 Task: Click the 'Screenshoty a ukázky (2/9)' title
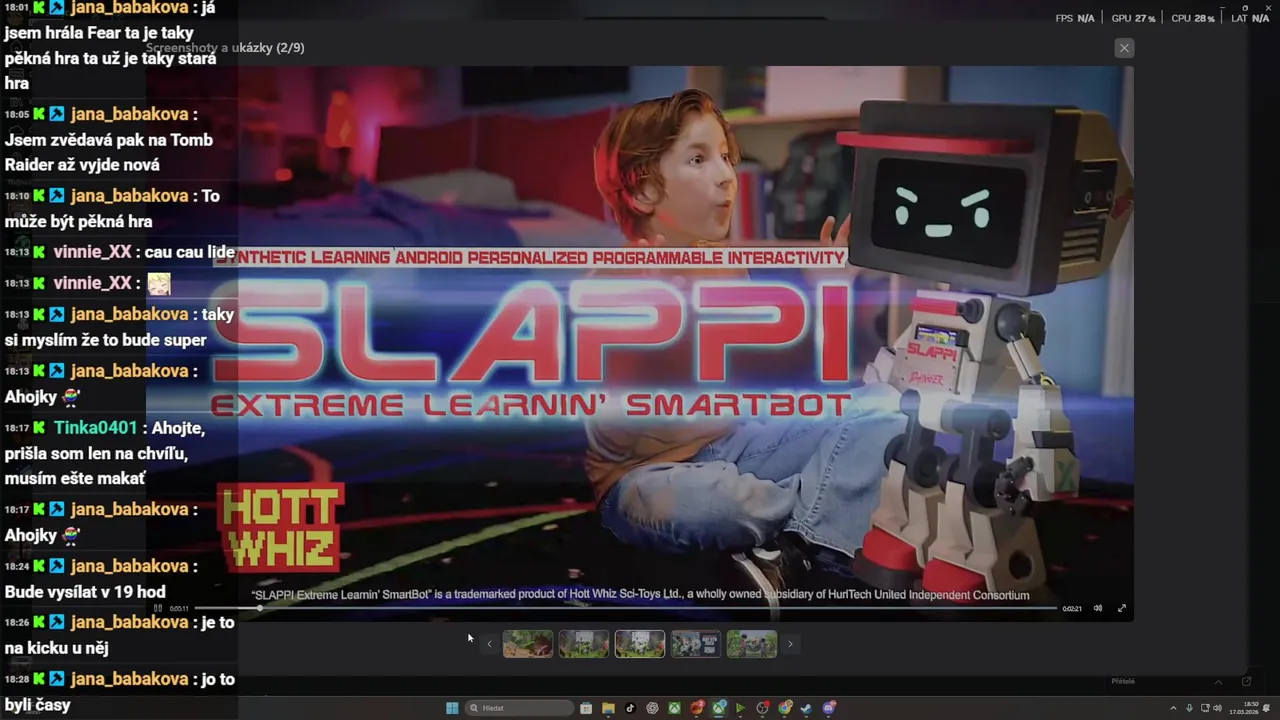click(225, 48)
